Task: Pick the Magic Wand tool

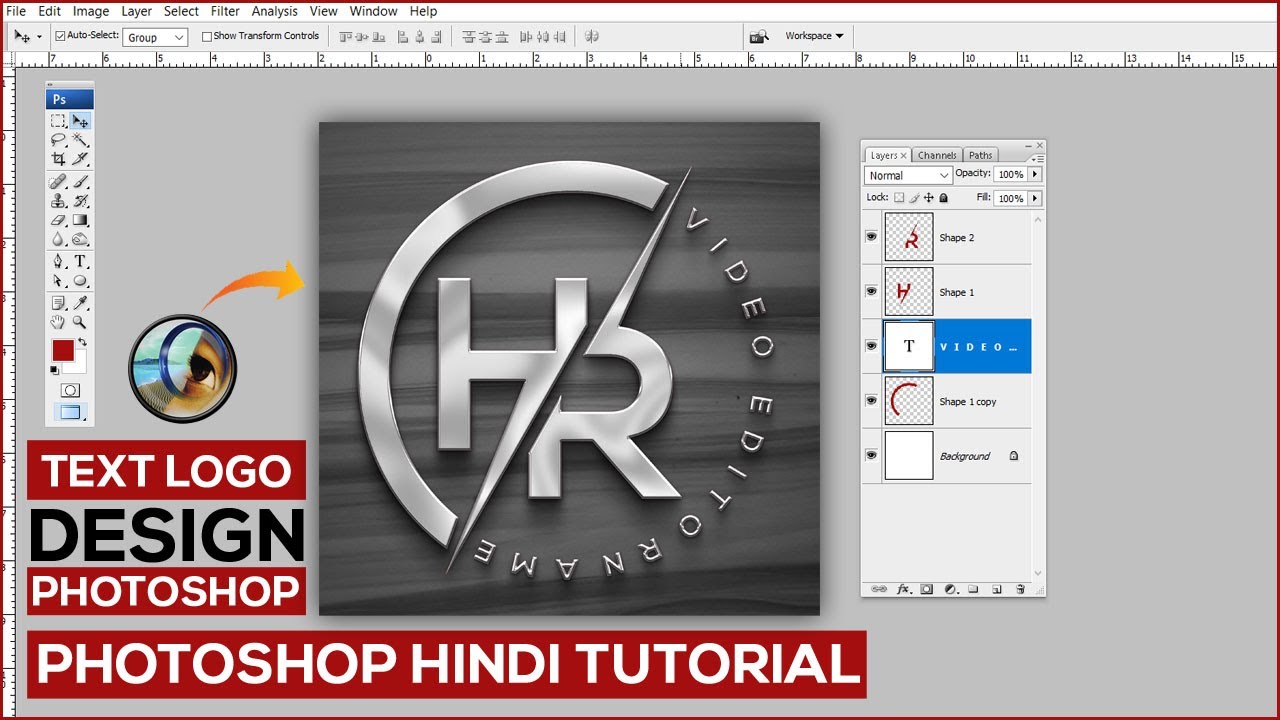Action: (x=81, y=140)
